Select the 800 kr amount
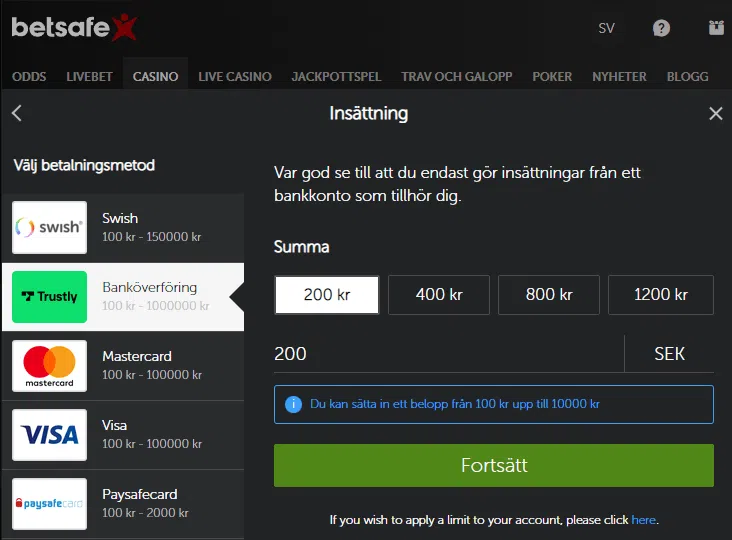Image resolution: width=732 pixels, height=540 pixels. [549, 295]
